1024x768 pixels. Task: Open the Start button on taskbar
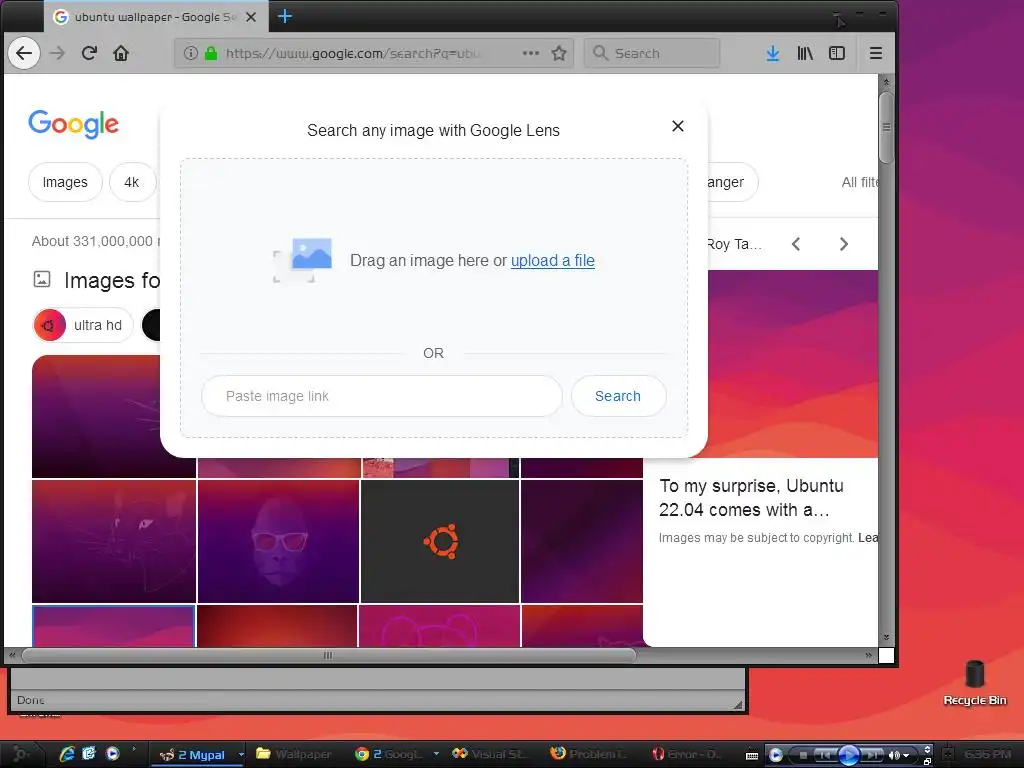pyautogui.click(x=20, y=754)
